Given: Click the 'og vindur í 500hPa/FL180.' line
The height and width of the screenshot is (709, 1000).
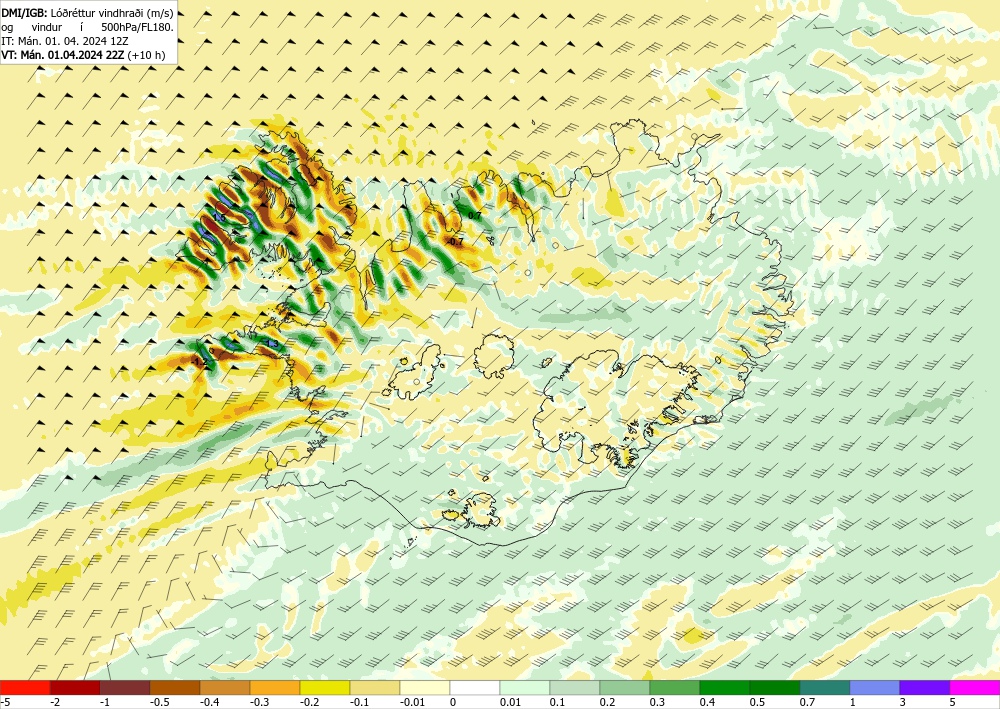Looking at the screenshot, I should [x=87, y=27].
